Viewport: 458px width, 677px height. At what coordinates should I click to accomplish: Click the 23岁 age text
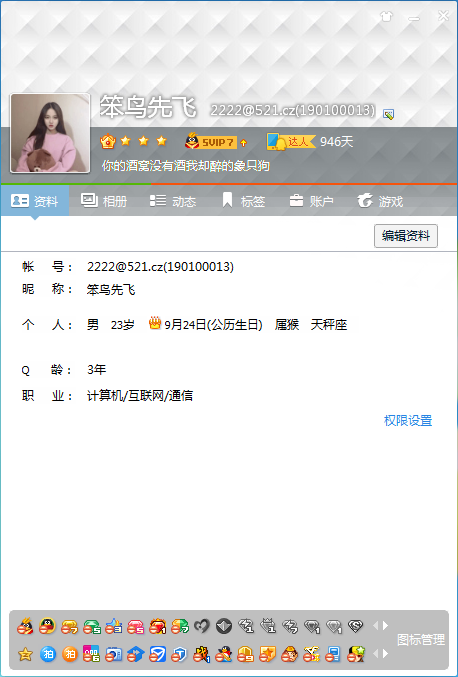(123, 324)
